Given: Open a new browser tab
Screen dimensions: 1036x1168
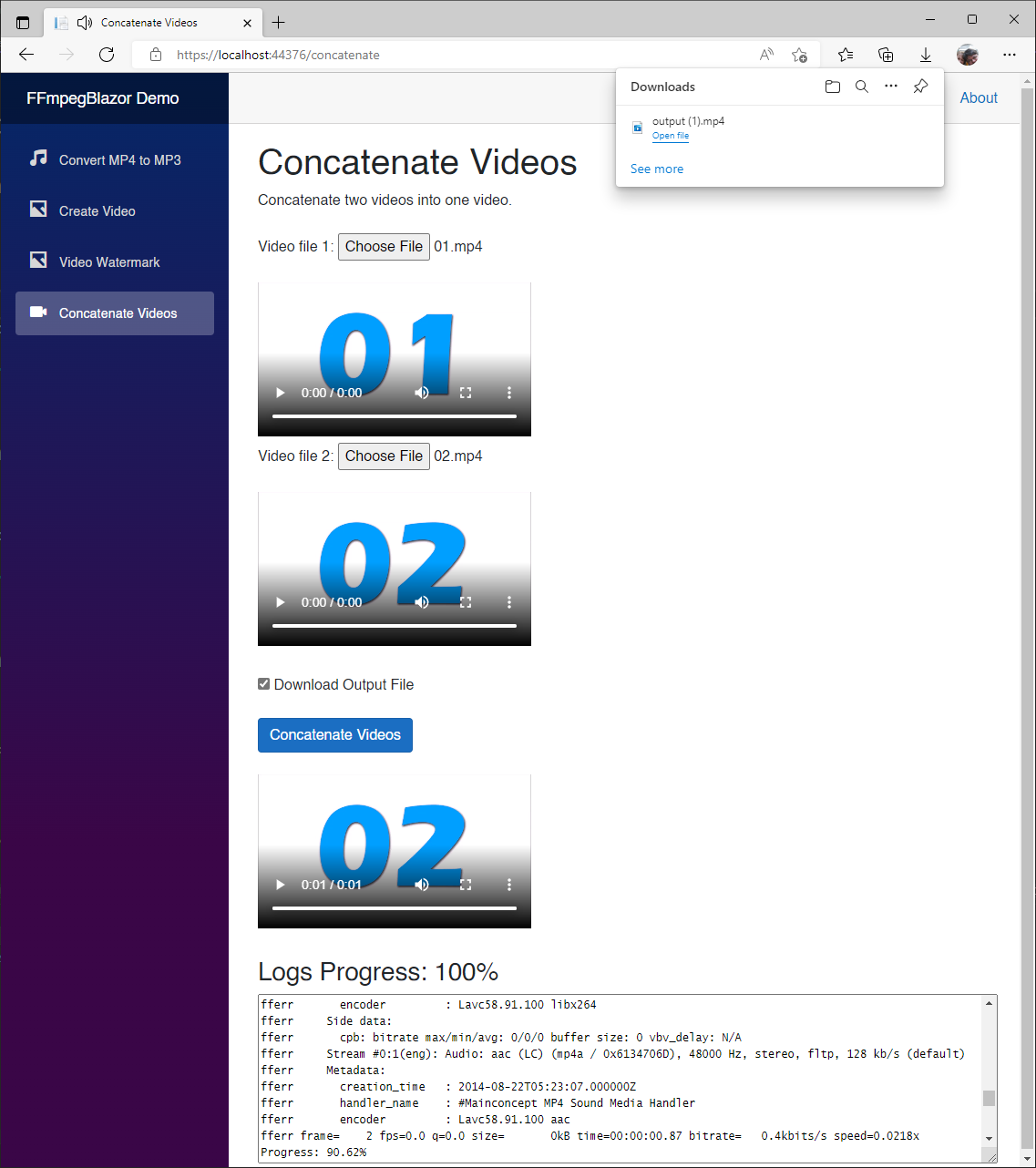Looking at the screenshot, I should tap(279, 22).
